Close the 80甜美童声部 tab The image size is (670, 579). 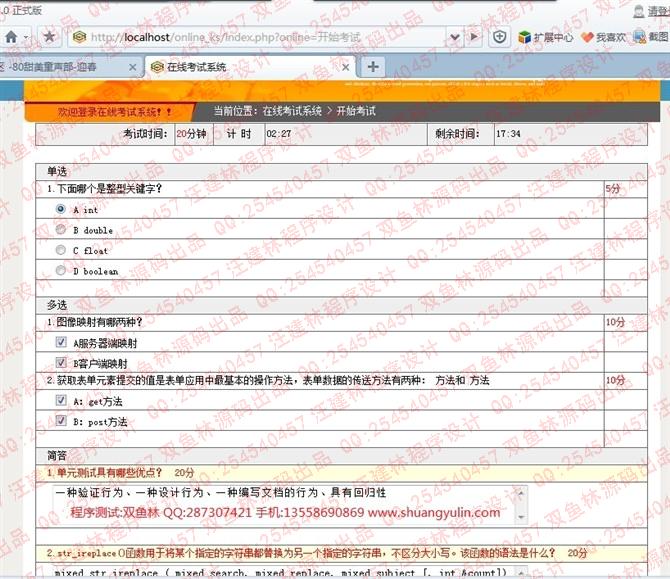(132, 67)
